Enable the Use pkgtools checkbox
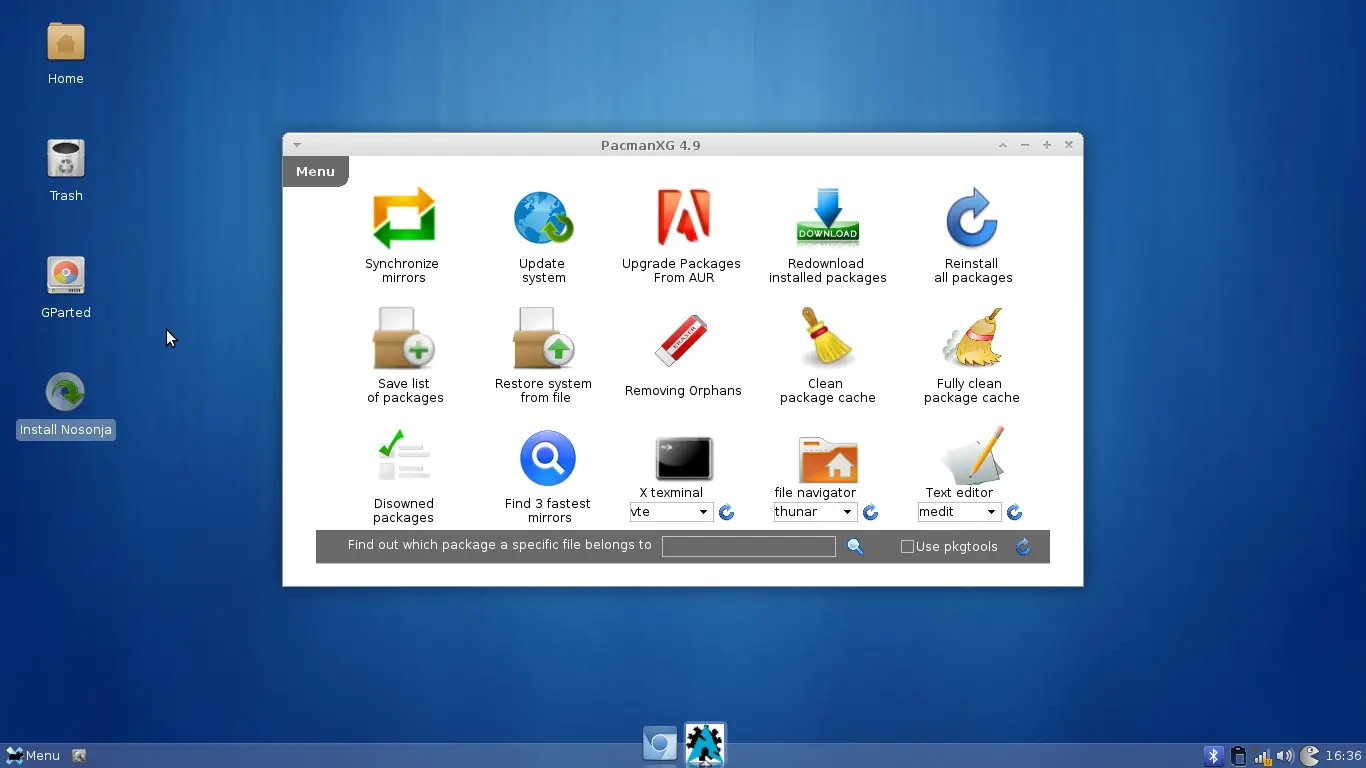Viewport: 1366px width, 768px height. (x=908, y=546)
